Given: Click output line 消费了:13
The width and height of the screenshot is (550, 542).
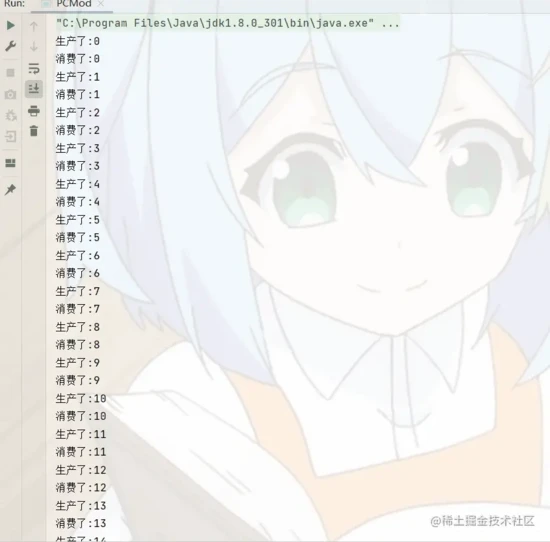Looking at the screenshot, I should (81, 523).
